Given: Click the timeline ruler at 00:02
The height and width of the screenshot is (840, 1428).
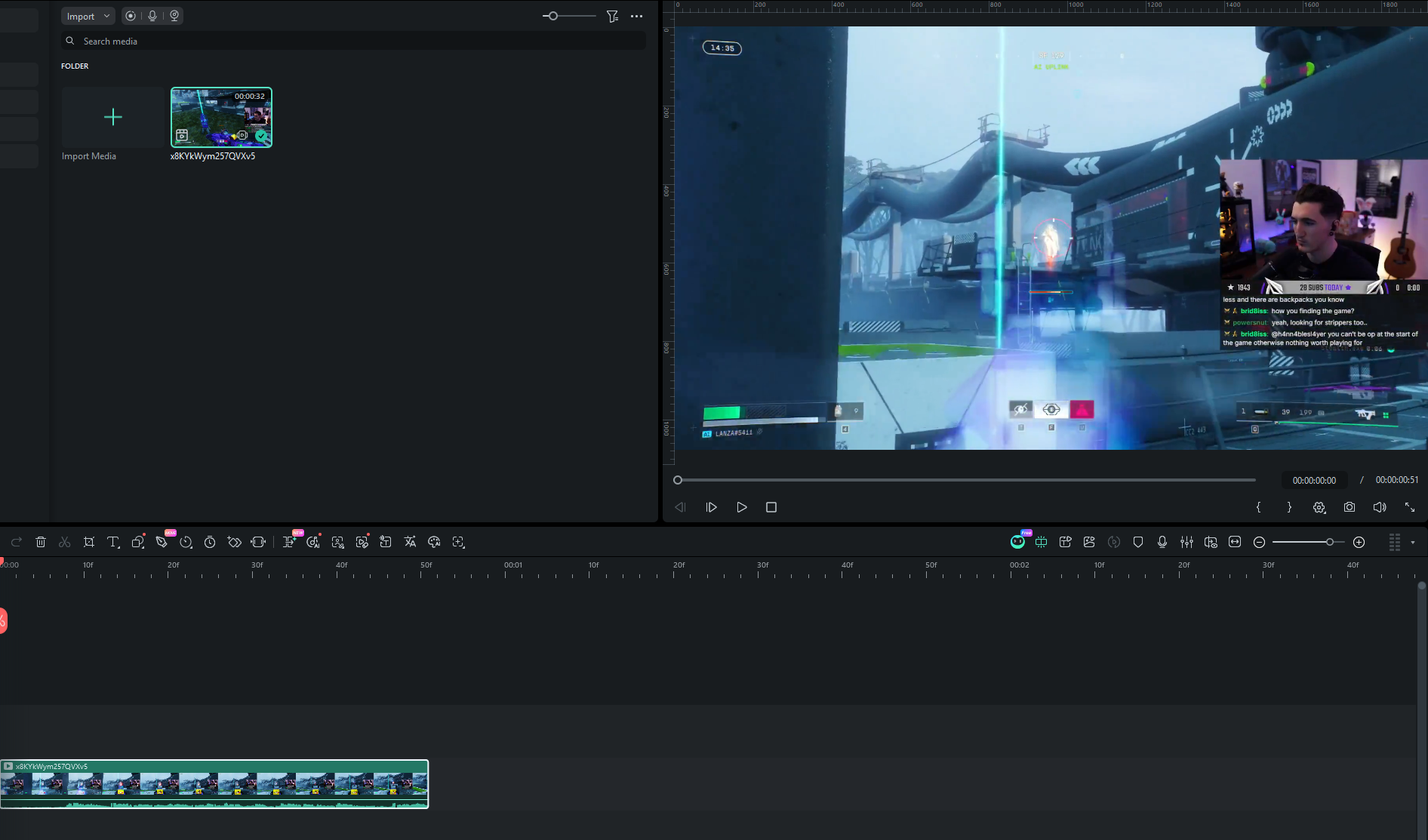Looking at the screenshot, I should pyautogui.click(x=1019, y=565).
